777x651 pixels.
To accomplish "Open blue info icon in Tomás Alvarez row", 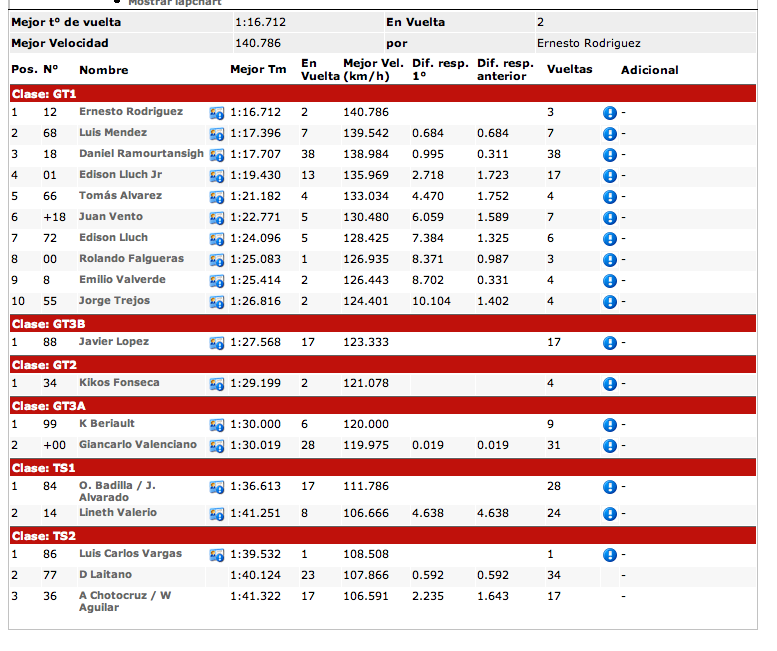I will pos(609,197).
